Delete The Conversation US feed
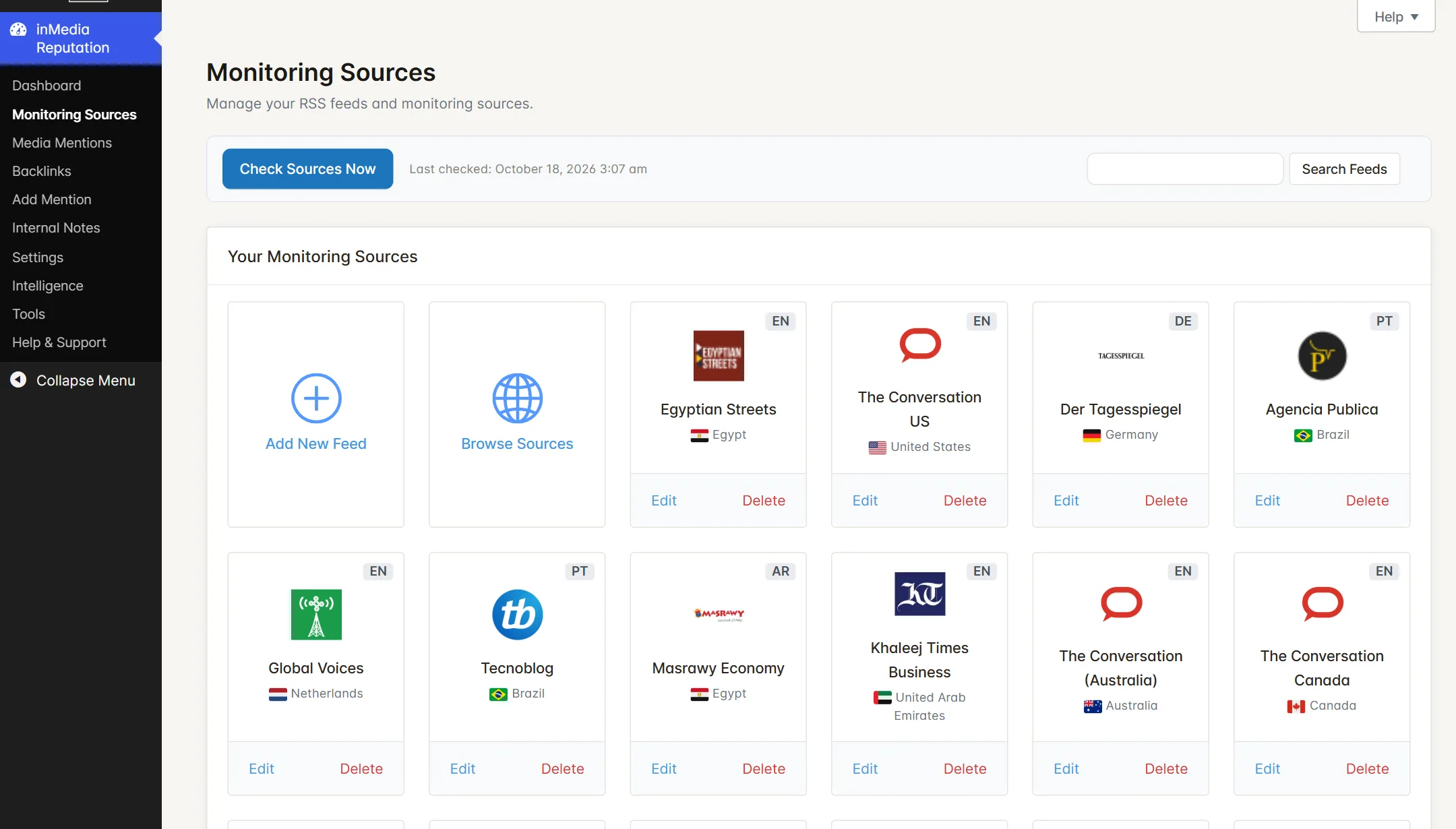 coord(965,501)
